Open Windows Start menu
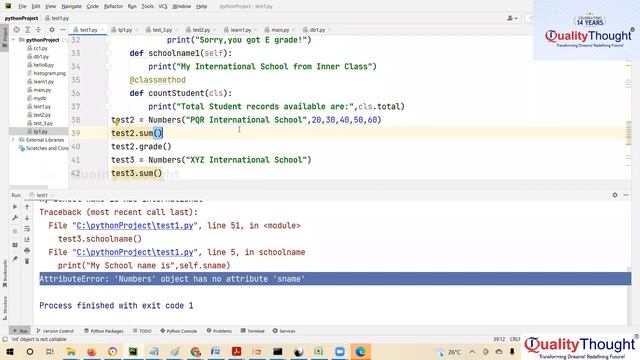 pos(10,352)
